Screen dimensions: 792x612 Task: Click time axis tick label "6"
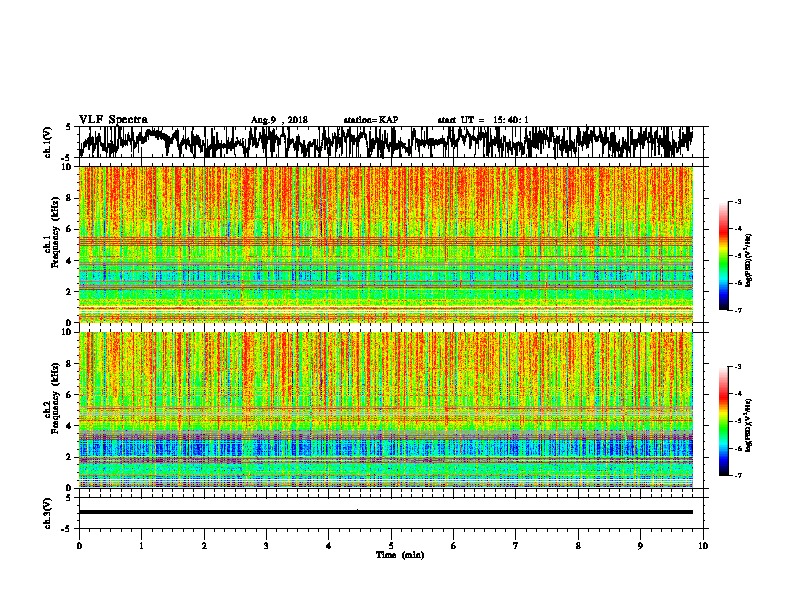pyautogui.click(x=454, y=546)
